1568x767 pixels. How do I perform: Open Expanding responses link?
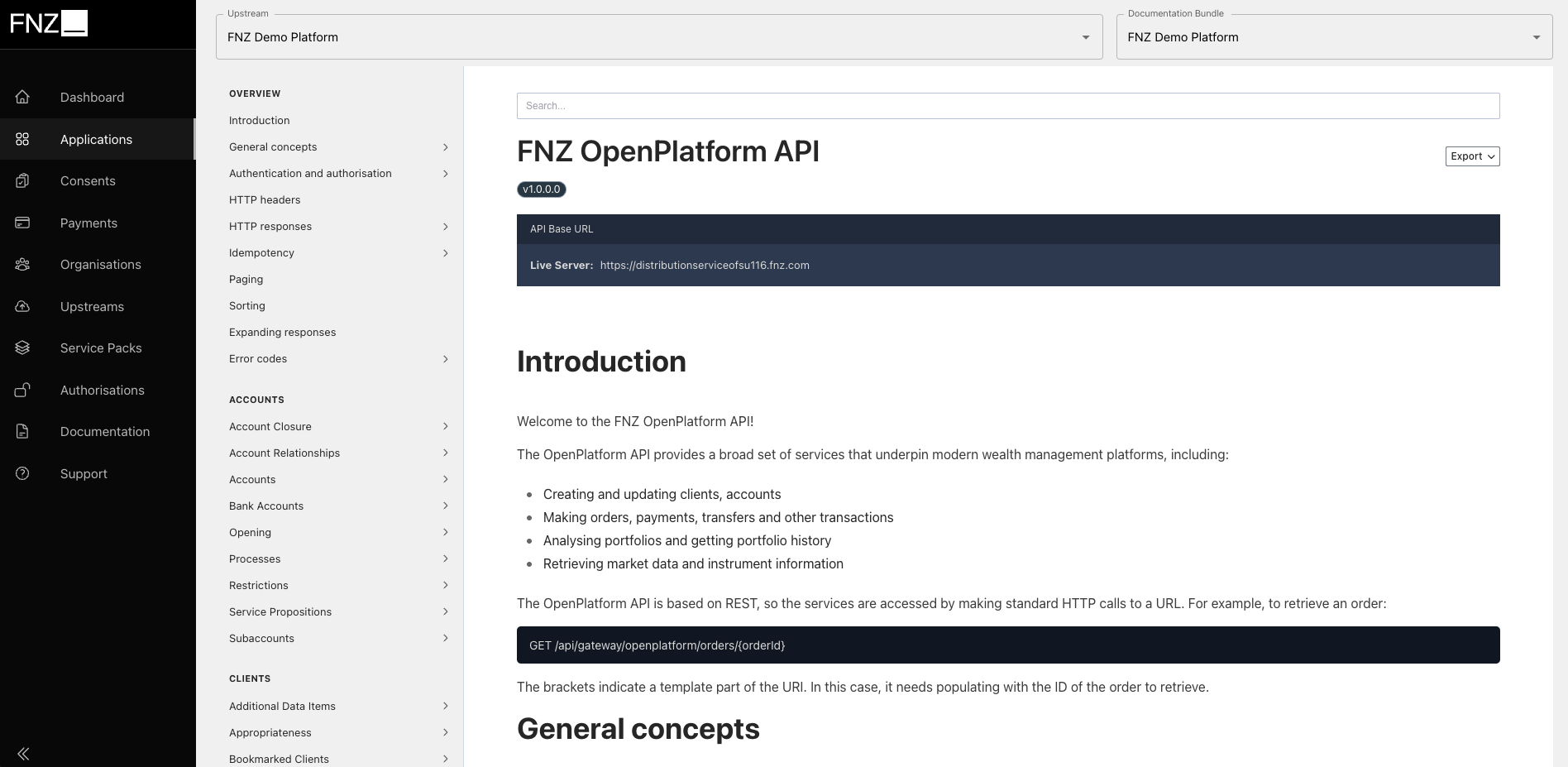(282, 332)
